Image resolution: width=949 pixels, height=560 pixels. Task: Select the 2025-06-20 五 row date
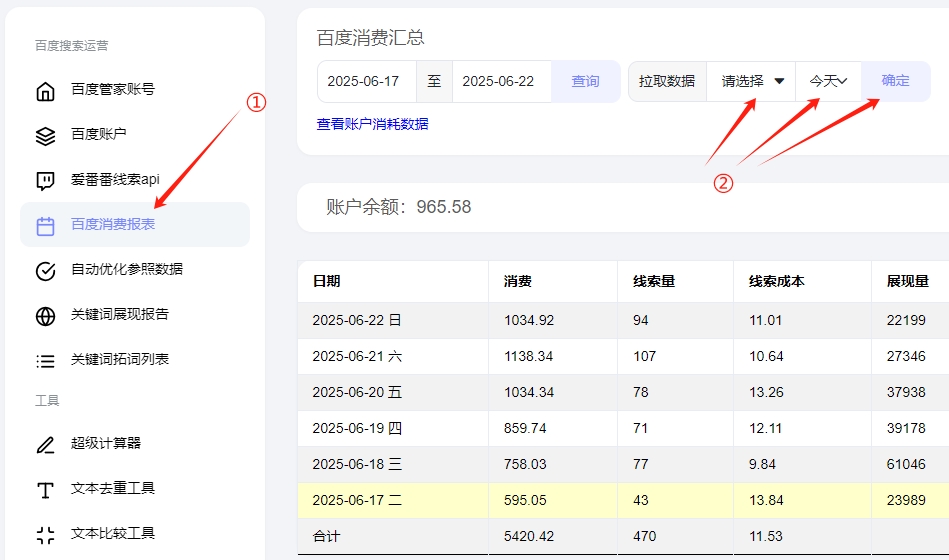tap(357, 392)
